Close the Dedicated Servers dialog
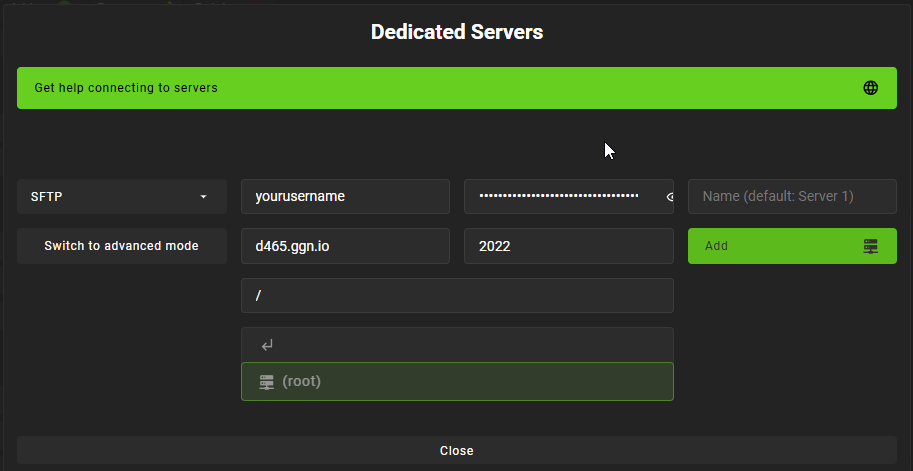 pos(456,451)
